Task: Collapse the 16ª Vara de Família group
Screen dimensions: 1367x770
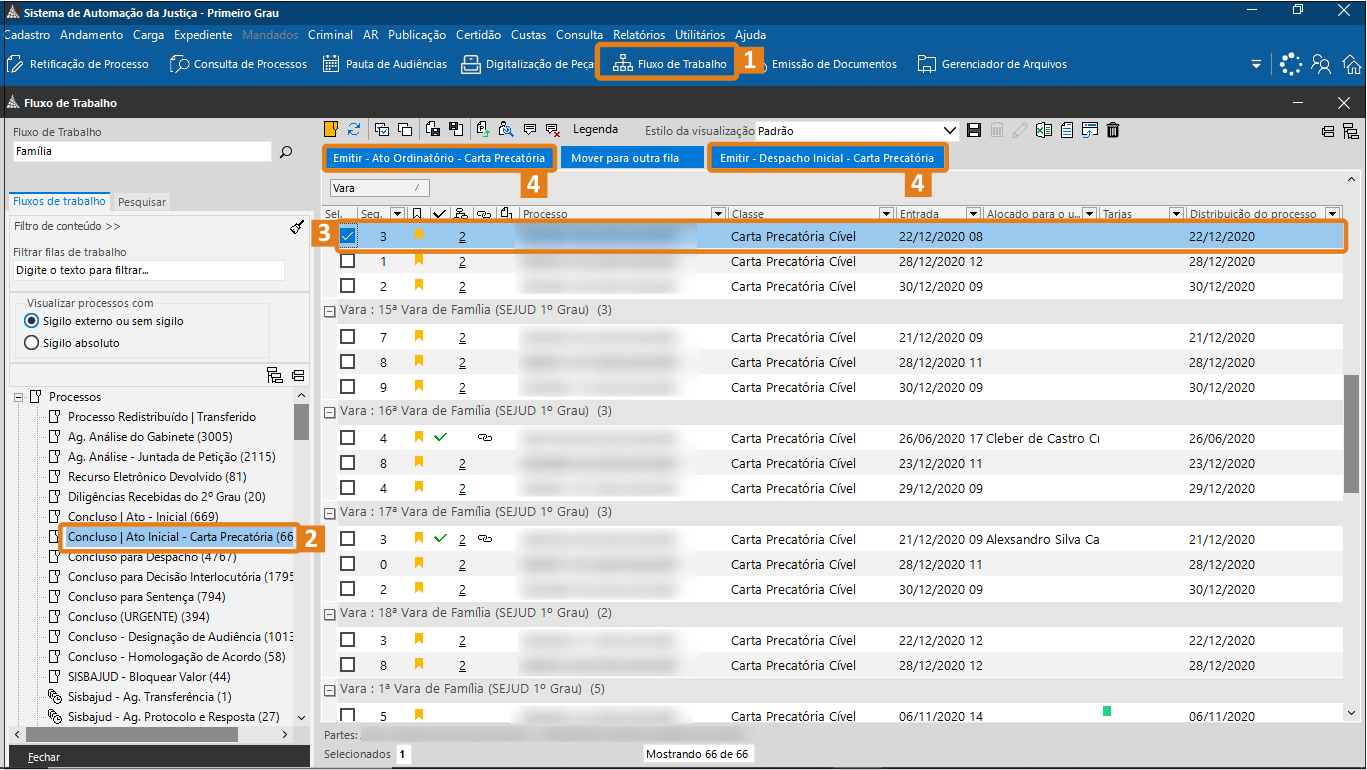Action: [329, 411]
